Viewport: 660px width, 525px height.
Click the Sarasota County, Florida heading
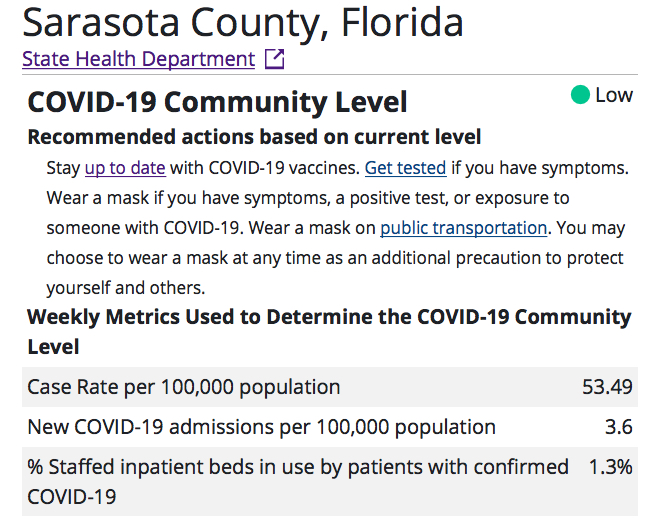click(243, 22)
